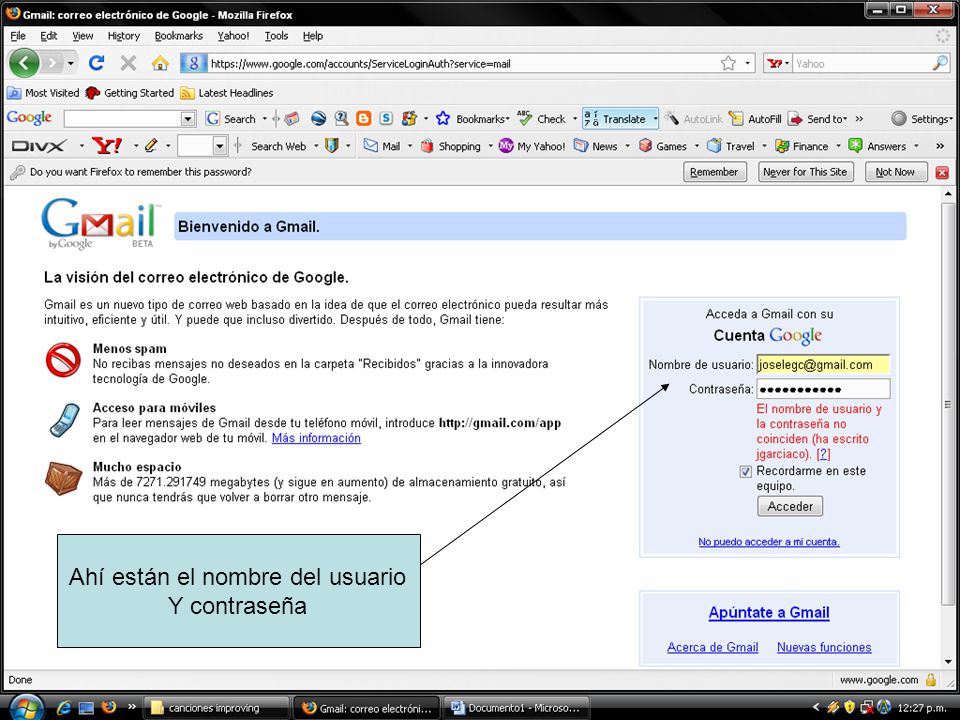Click the Yahoo search input box
The width and height of the screenshot is (960, 720).
click(861, 63)
